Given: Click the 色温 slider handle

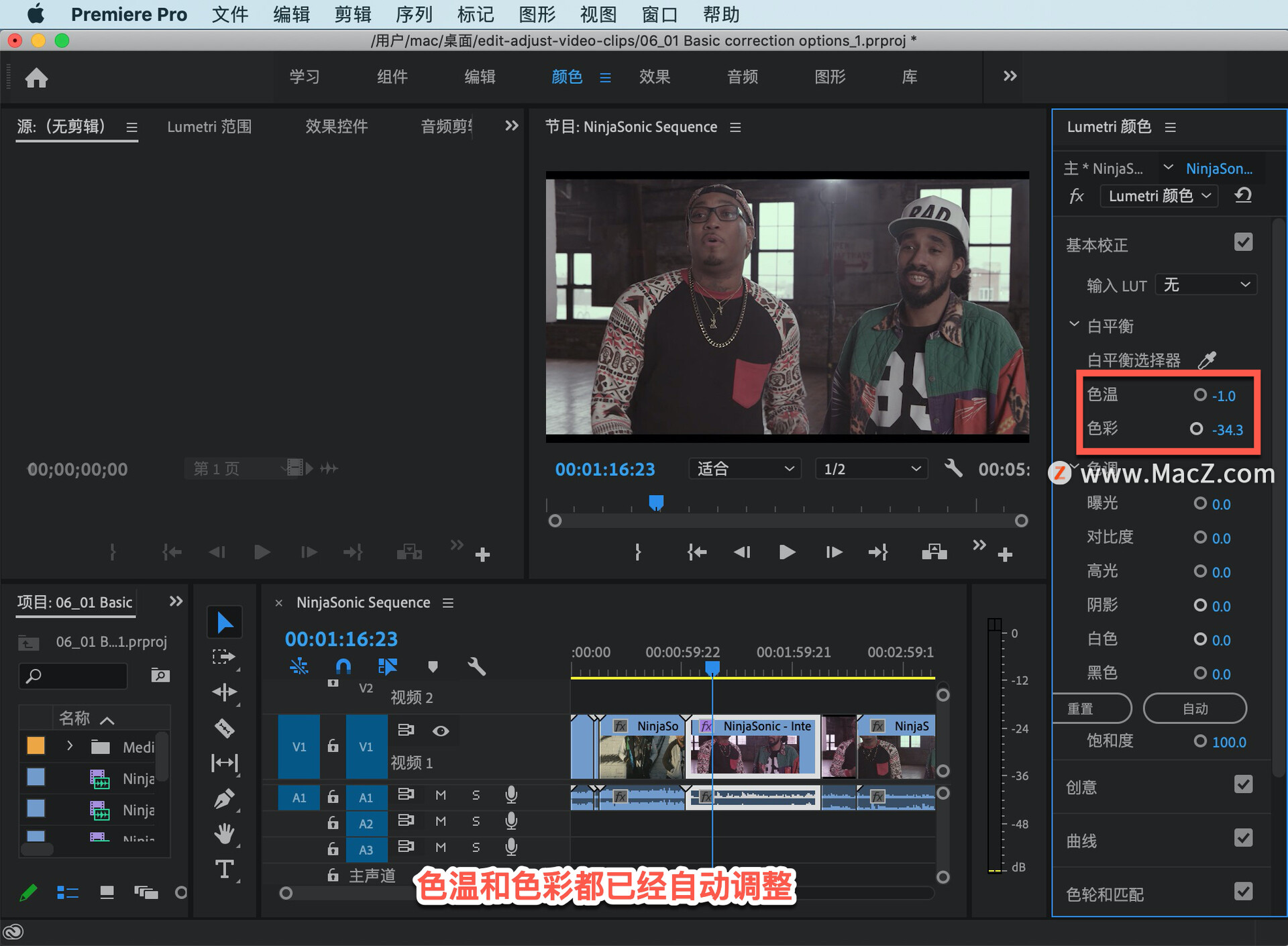Looking at the screenshot, I should point(1200,395).
